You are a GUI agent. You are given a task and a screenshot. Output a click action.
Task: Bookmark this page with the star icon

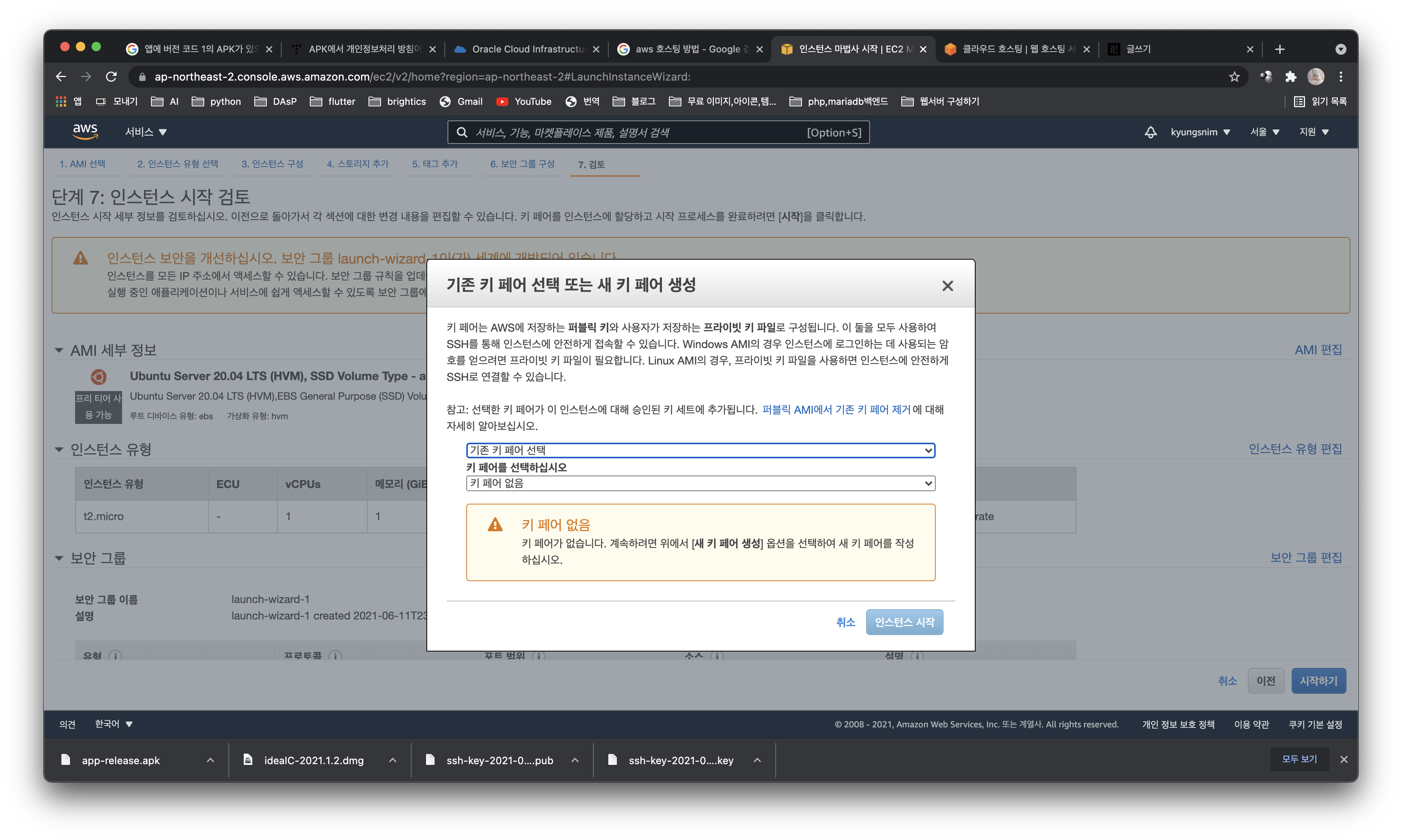pos(1235,77)
